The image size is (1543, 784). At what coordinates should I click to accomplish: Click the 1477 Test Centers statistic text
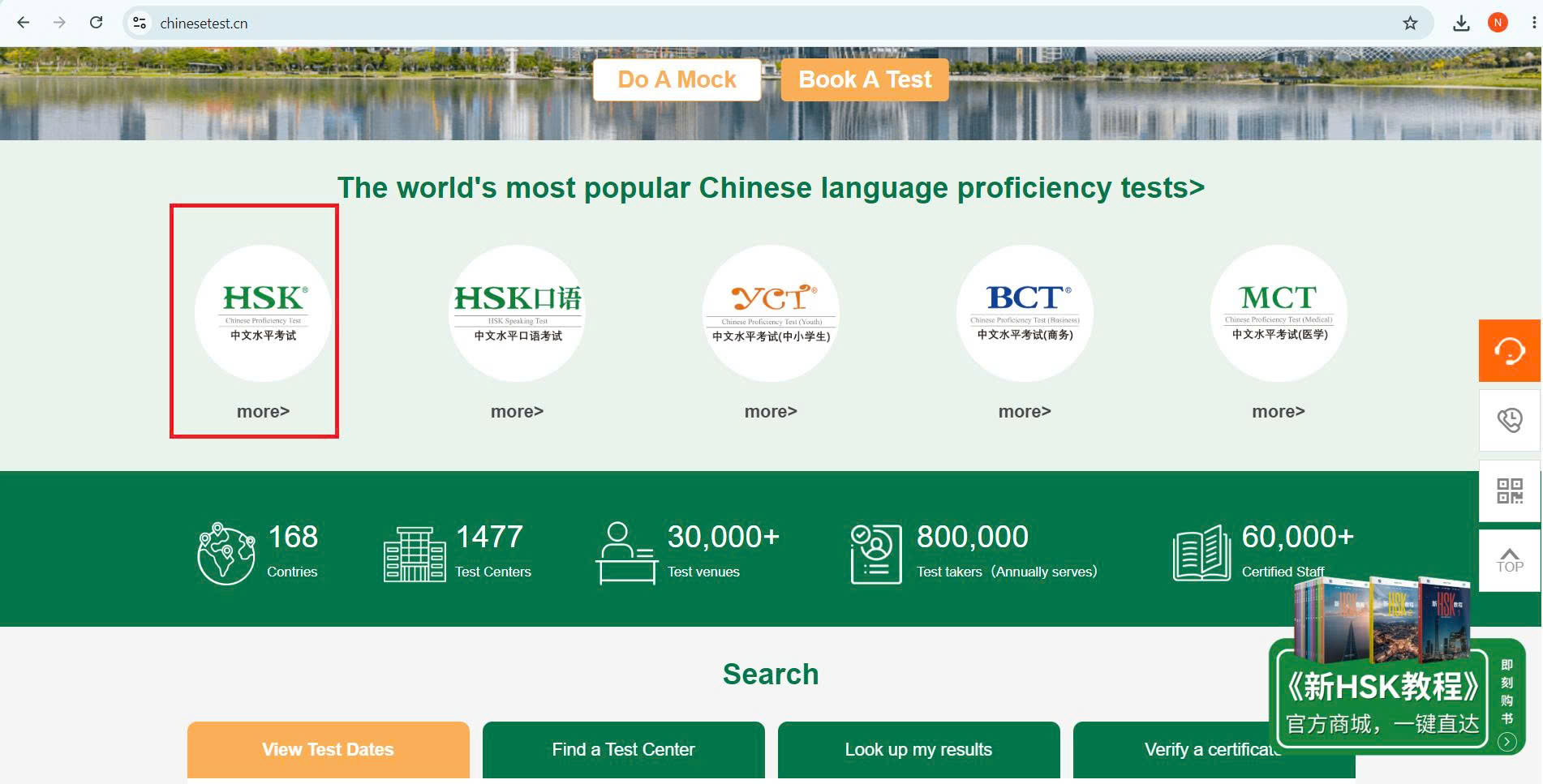click(493, 551)
